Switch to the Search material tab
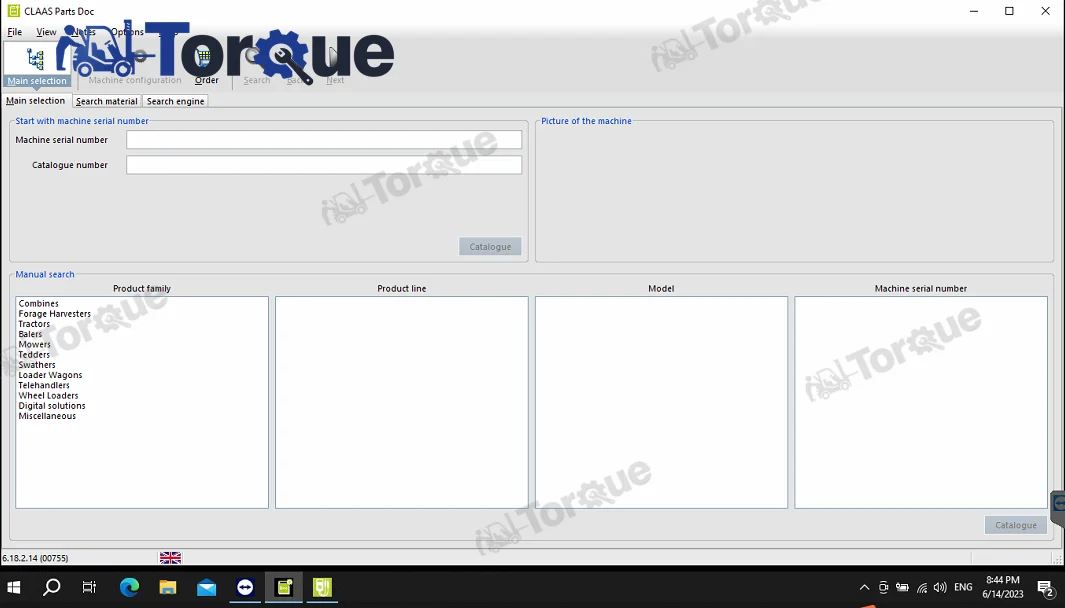Viewport: 1065px width, 608px height. pos(107,101)
